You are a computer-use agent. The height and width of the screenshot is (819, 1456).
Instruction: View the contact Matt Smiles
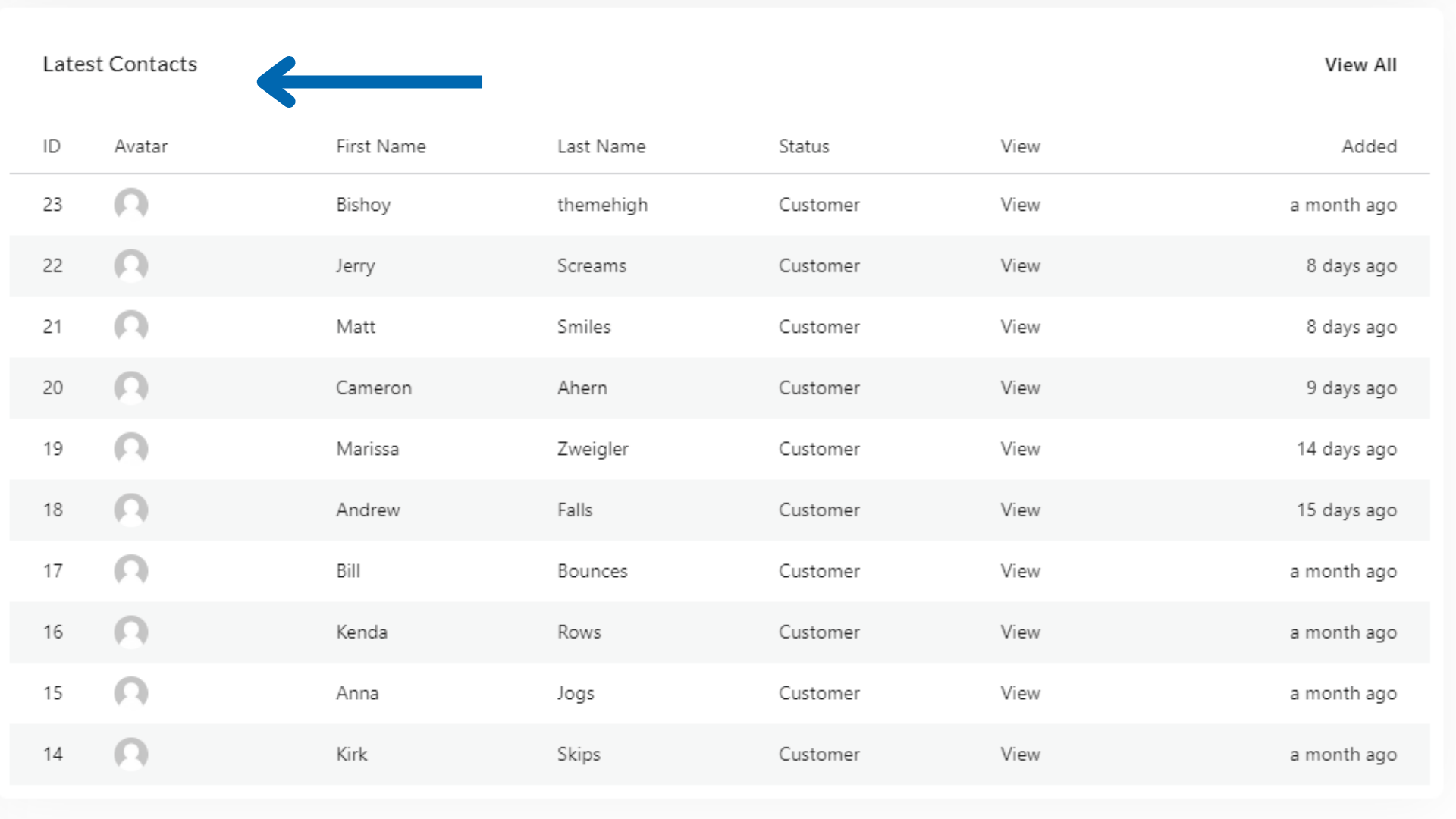(1020, 327)
